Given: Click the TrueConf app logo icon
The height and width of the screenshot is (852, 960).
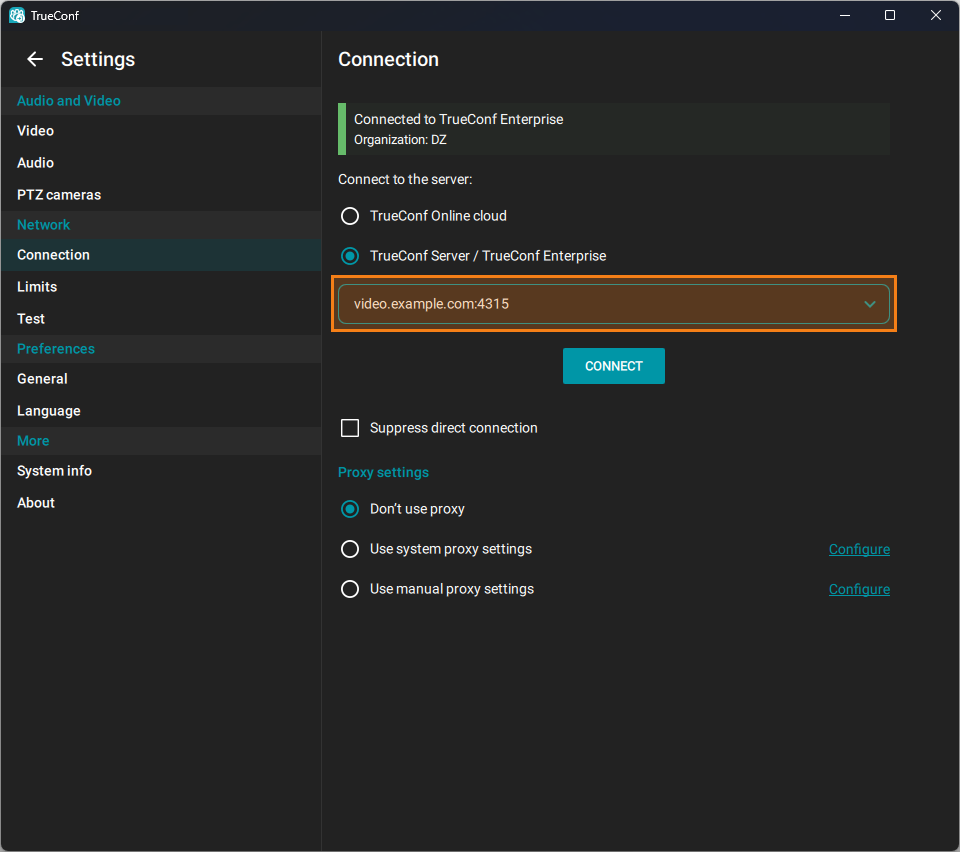Looking at the screenshot, I should coord(17,15).
